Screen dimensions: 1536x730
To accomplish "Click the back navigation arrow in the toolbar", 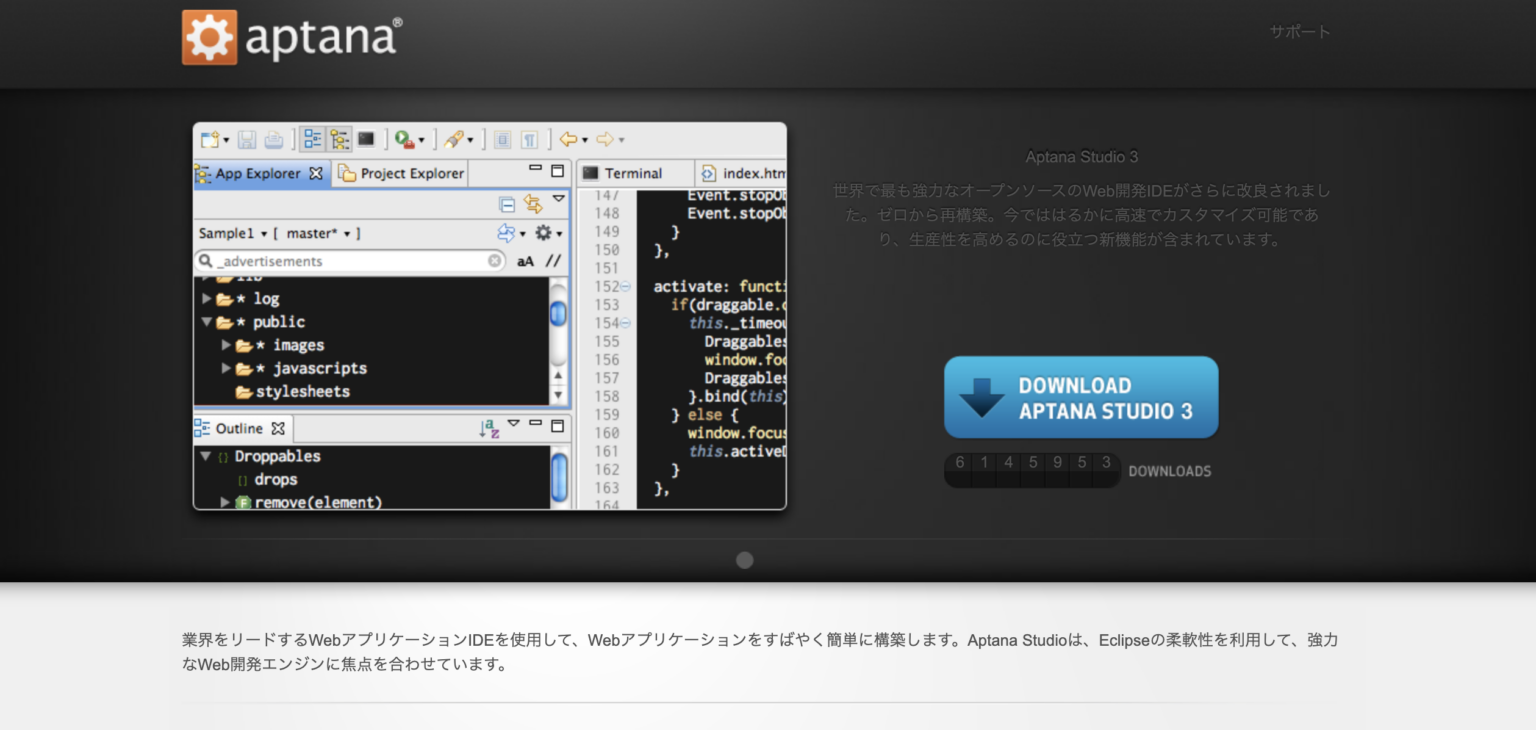I will pos(567,139).
